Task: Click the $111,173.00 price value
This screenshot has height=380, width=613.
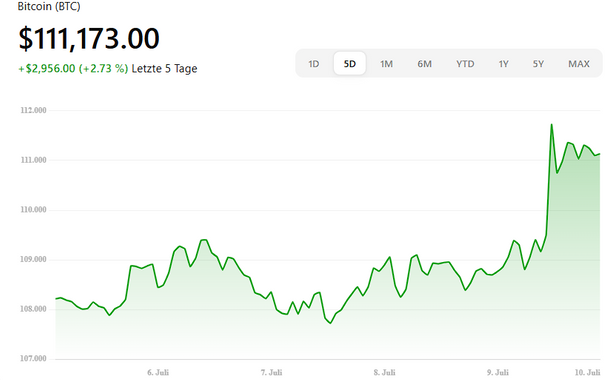Action: tap(89, 38)
